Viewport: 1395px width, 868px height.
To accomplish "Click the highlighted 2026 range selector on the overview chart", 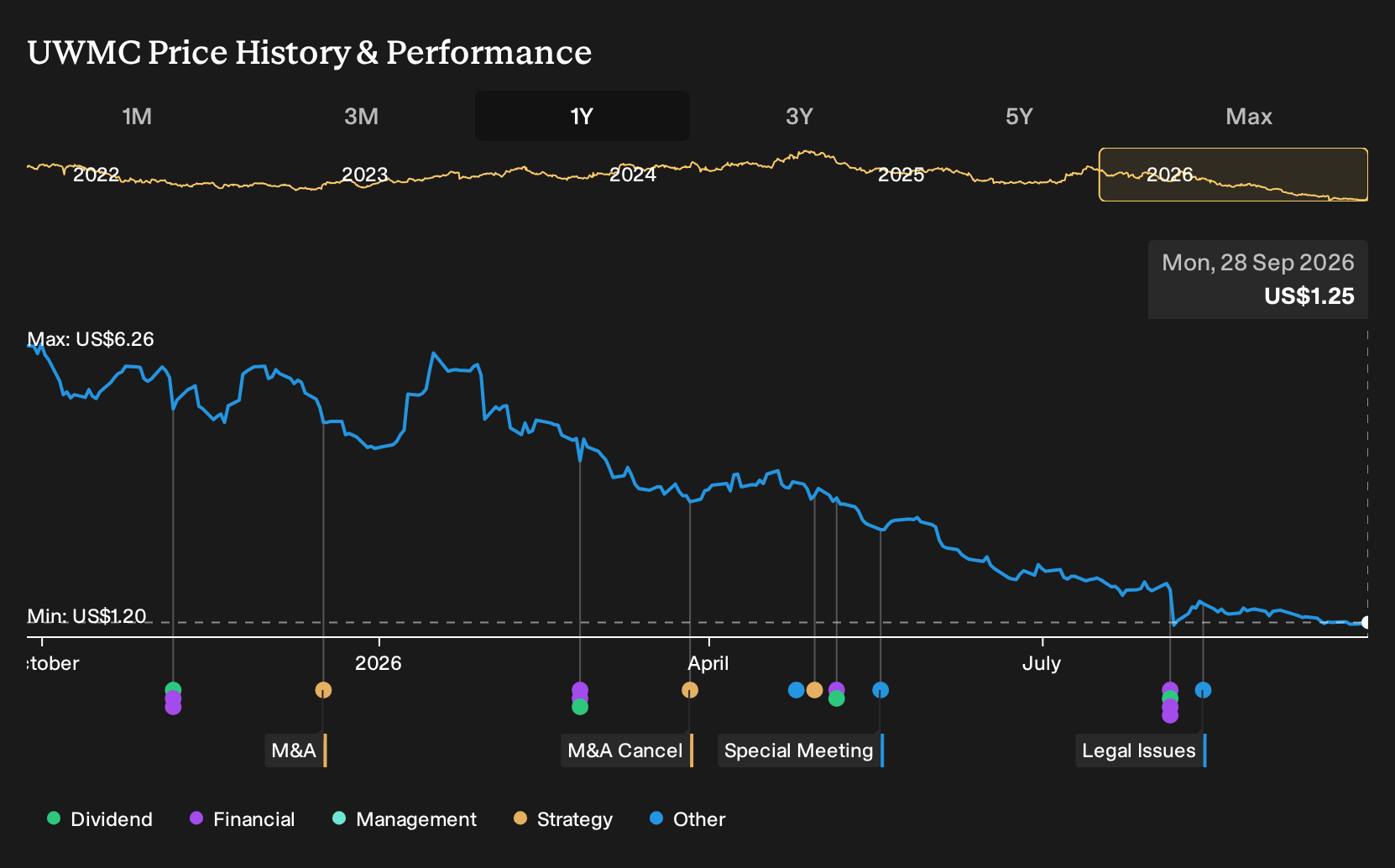I will 1234,175.
